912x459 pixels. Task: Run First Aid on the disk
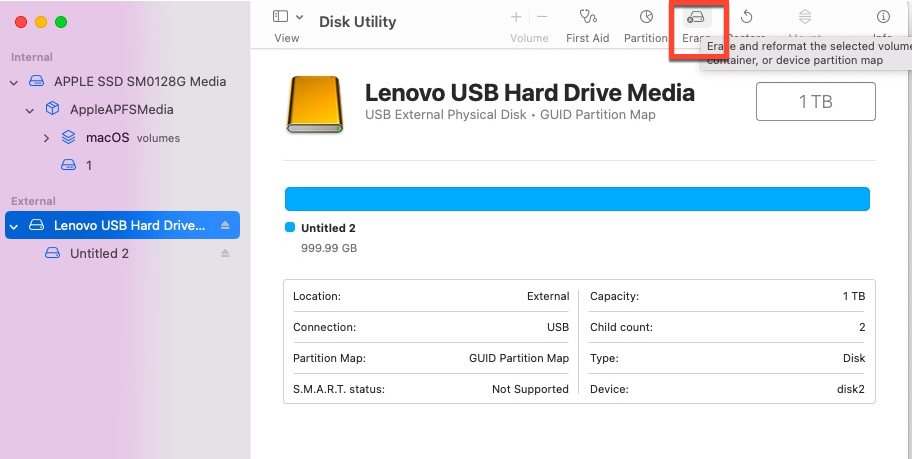[587, 26]
